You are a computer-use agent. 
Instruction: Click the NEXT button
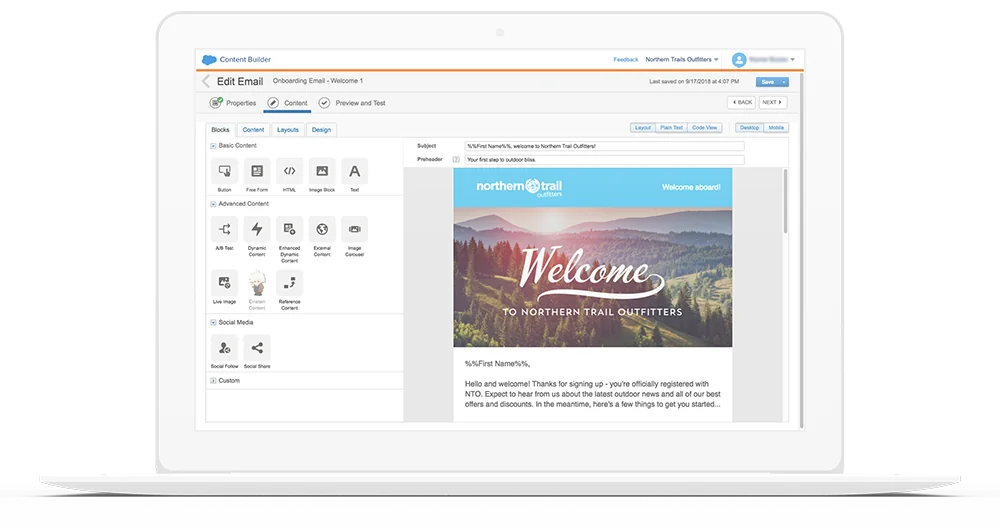click(x=772, y=102)
